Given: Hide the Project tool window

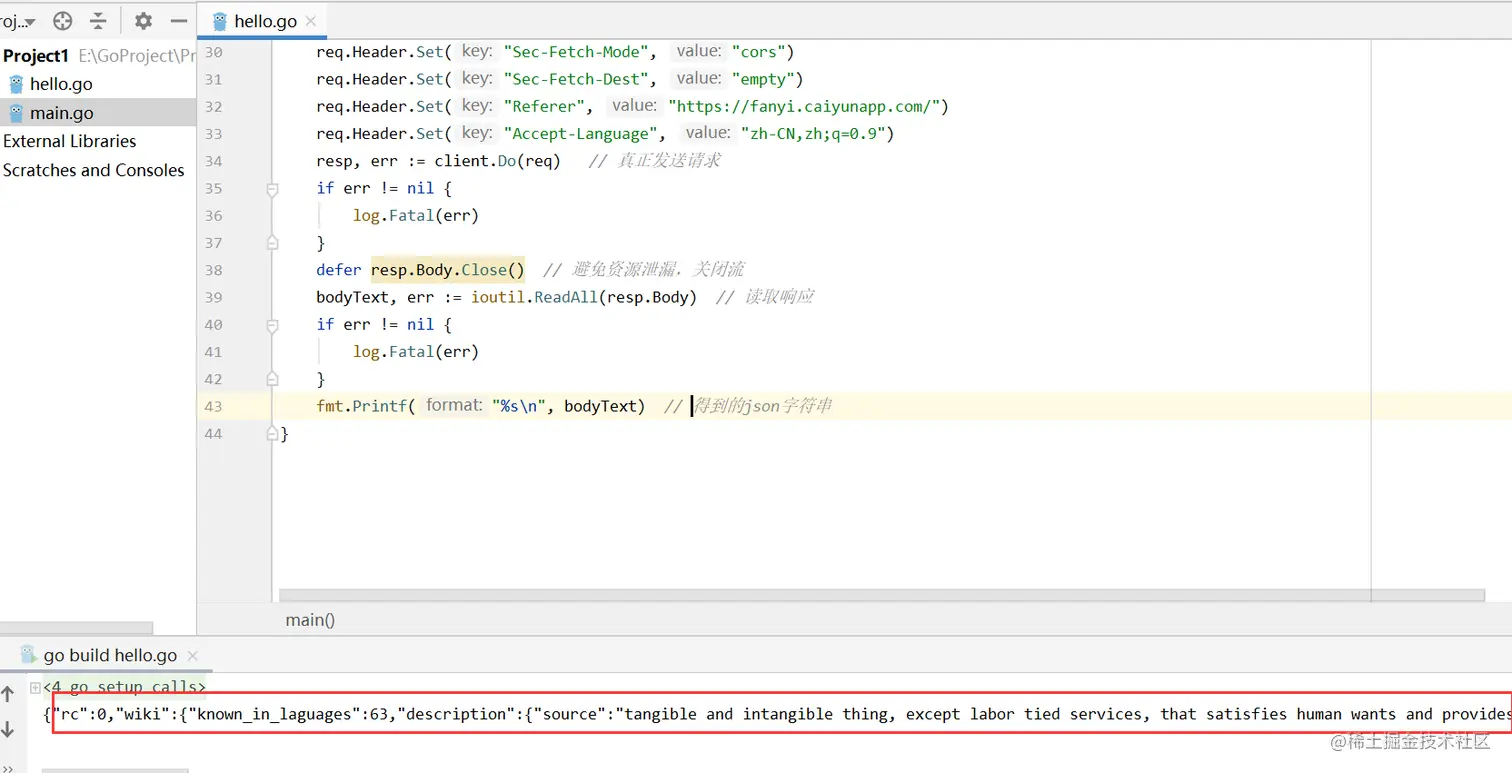Looking at the screenshot, I should (x=179, y=21).
